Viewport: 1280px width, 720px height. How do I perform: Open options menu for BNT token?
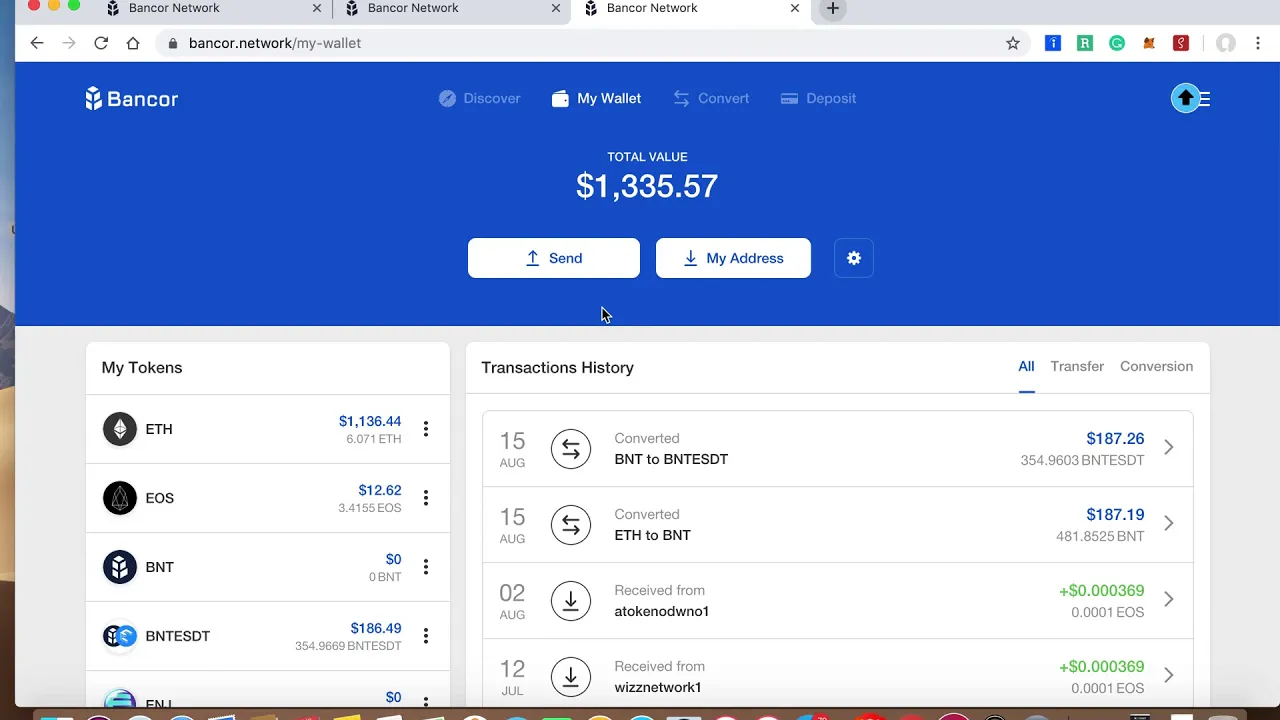[426, 567]
